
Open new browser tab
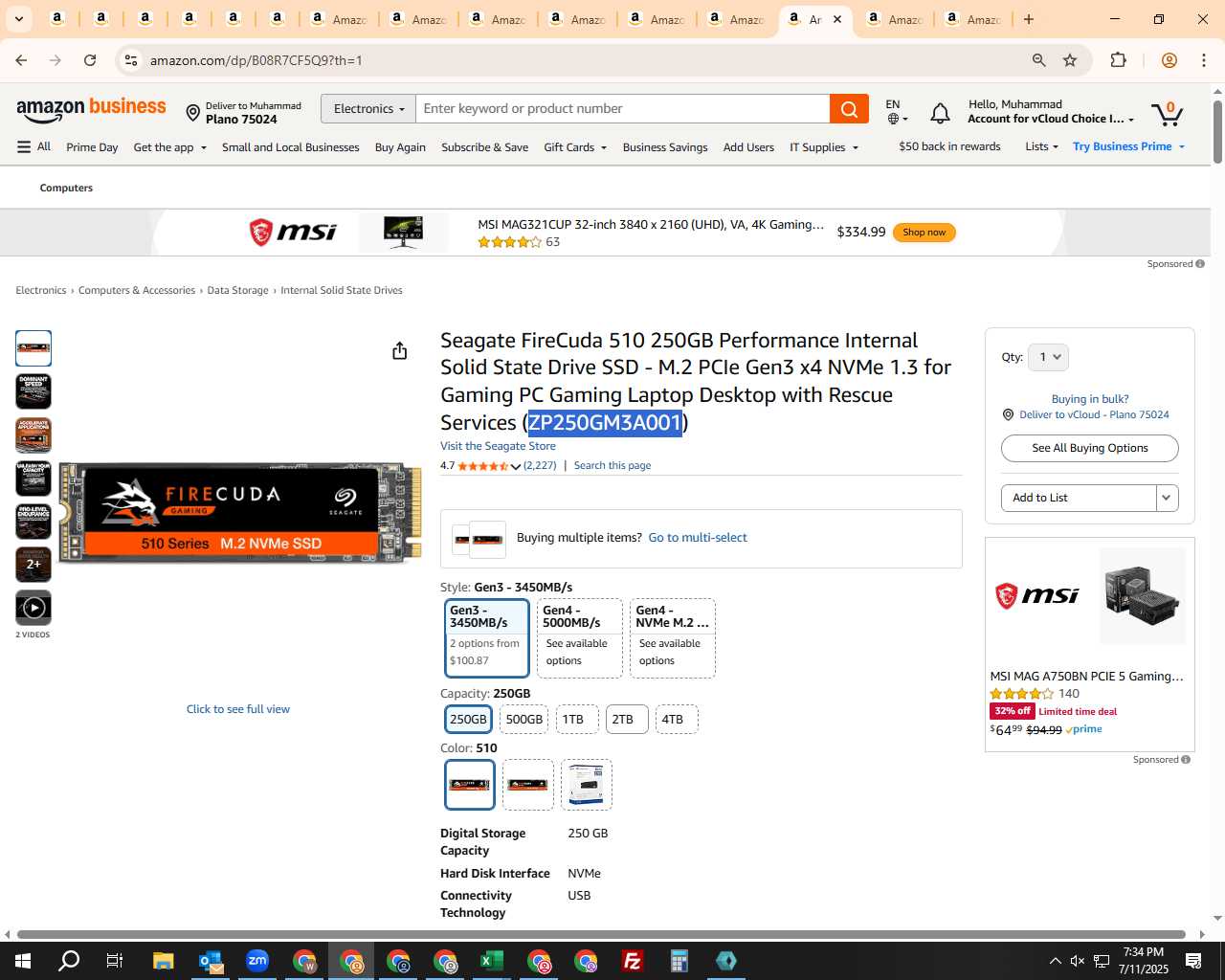pos(1029,19)
